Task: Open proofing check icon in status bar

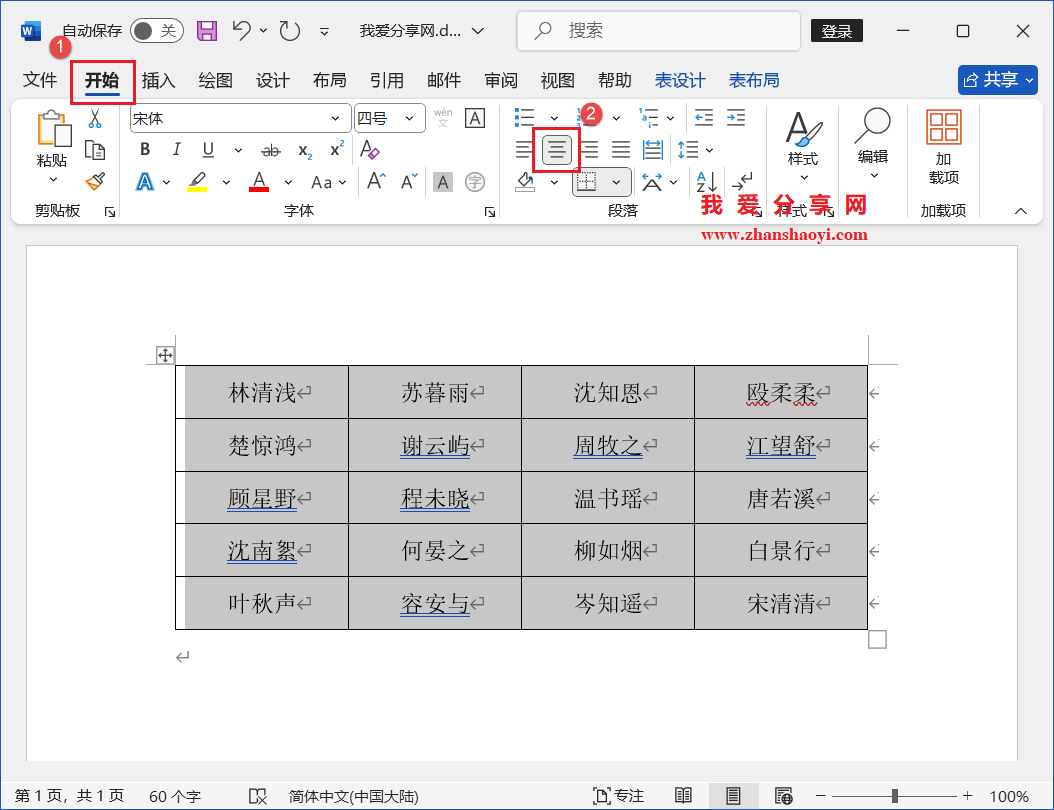Action: point(257,797)
